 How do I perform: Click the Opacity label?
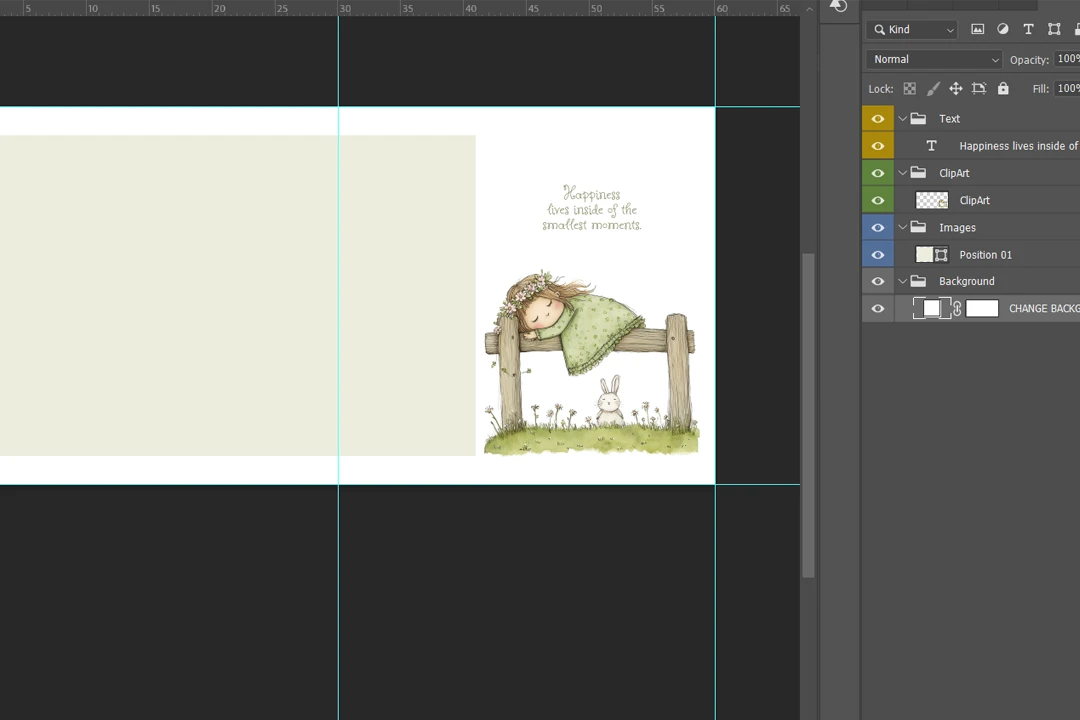point(1029,60)
